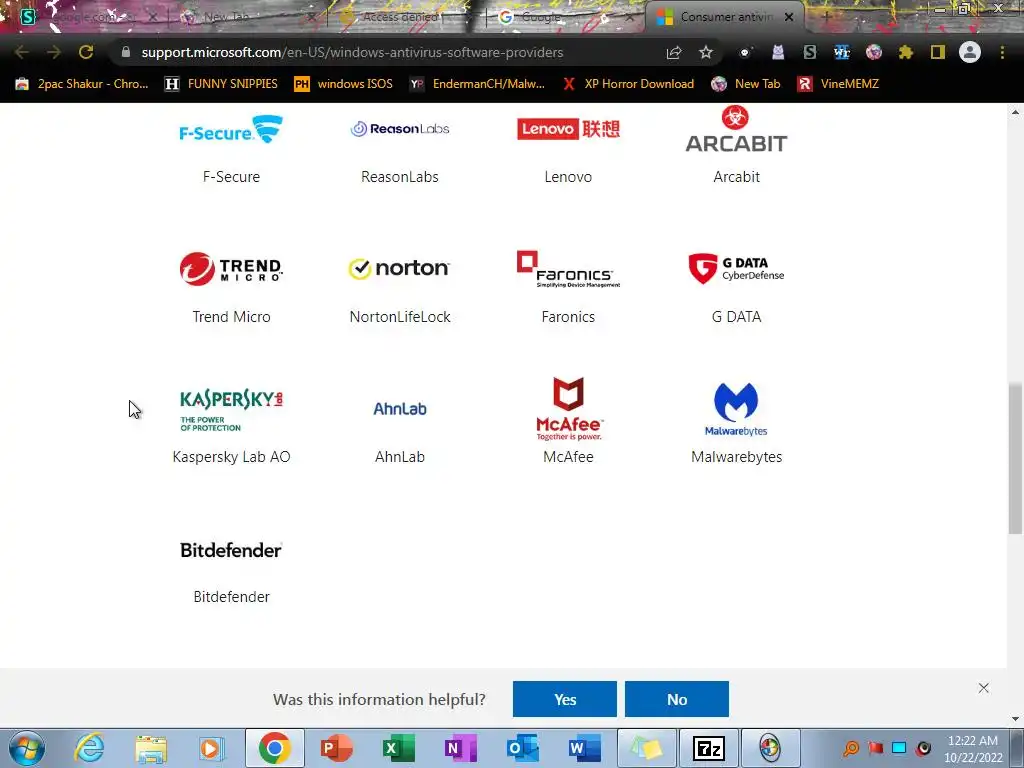Go forward using the browser forward arrow

tap(54, 52)
